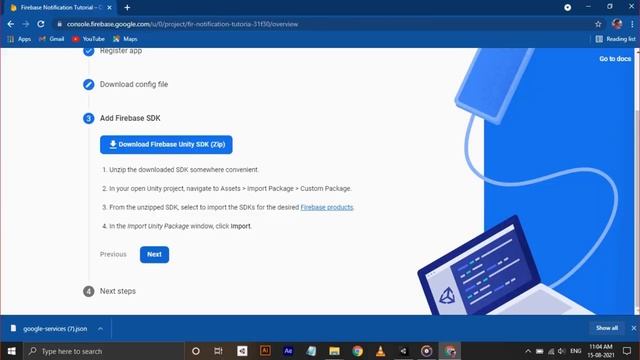Open Adobe After Effects from taskbar

point(288,351)
